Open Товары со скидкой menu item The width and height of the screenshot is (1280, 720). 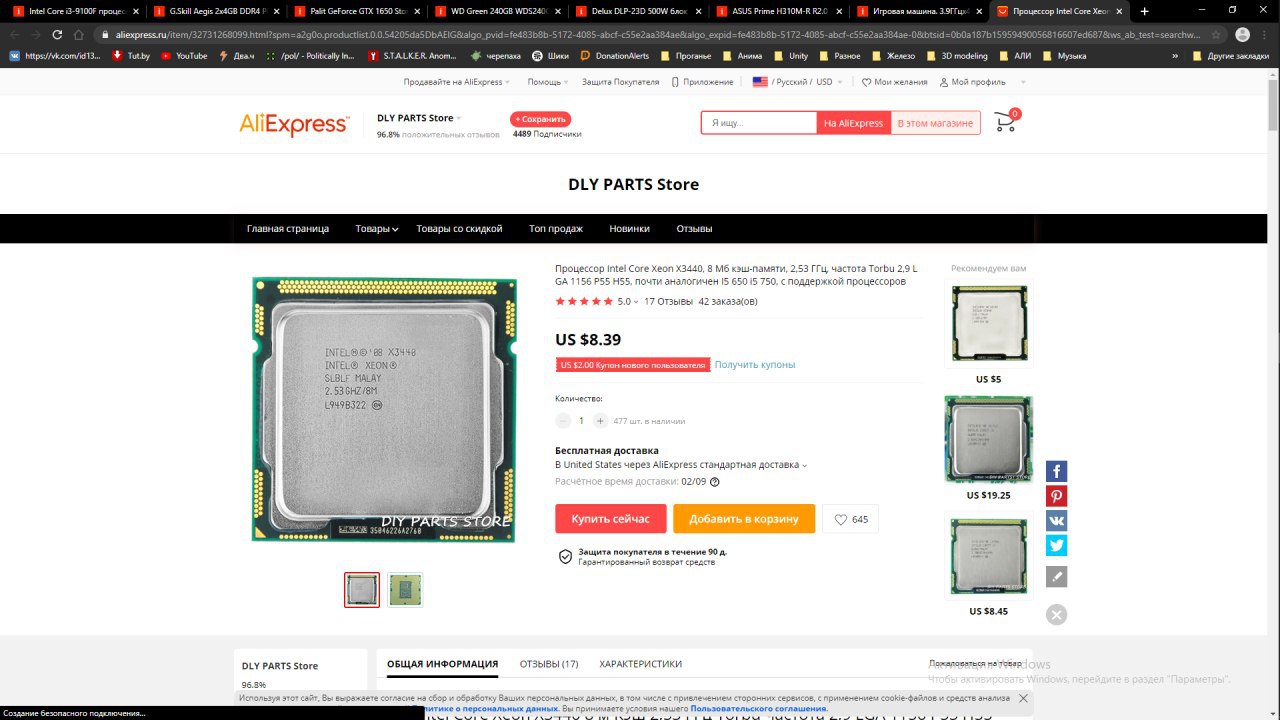[x=459, y=229]
